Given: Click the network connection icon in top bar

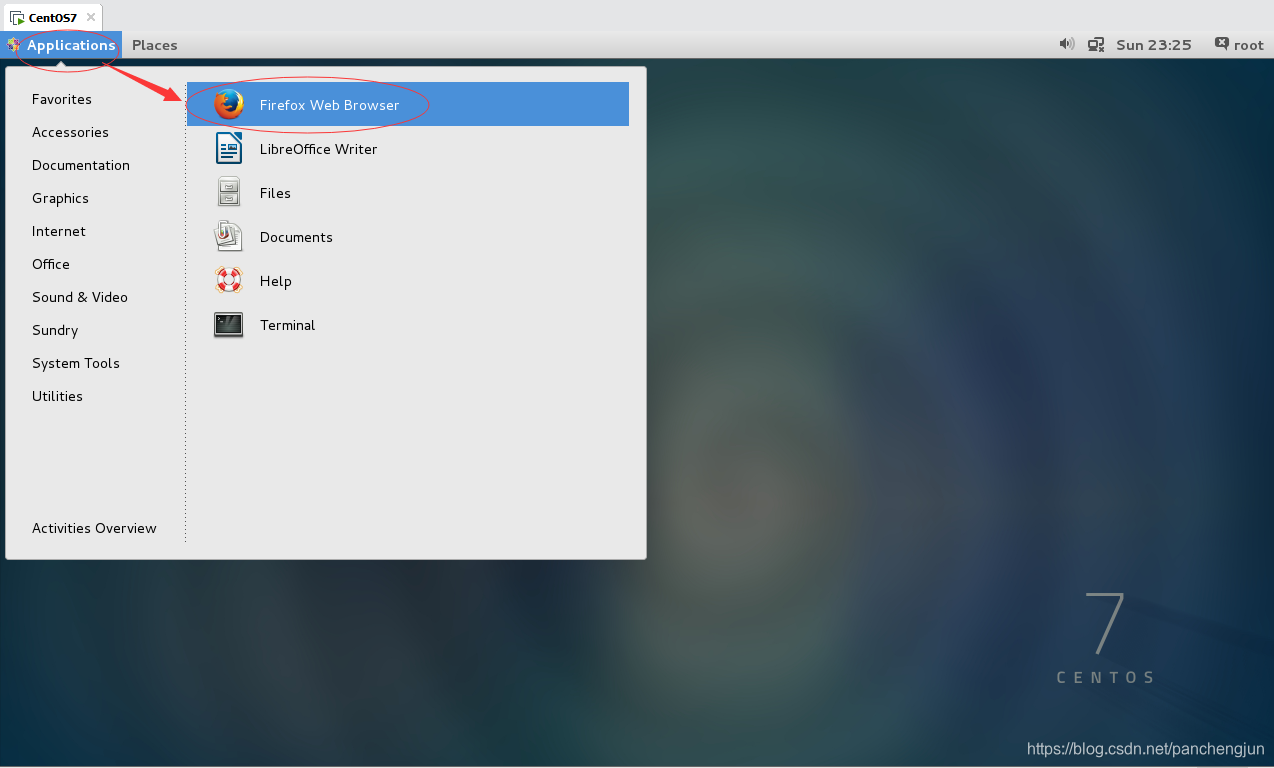Looking at the screenshot, I should (x=1096, y=44).
